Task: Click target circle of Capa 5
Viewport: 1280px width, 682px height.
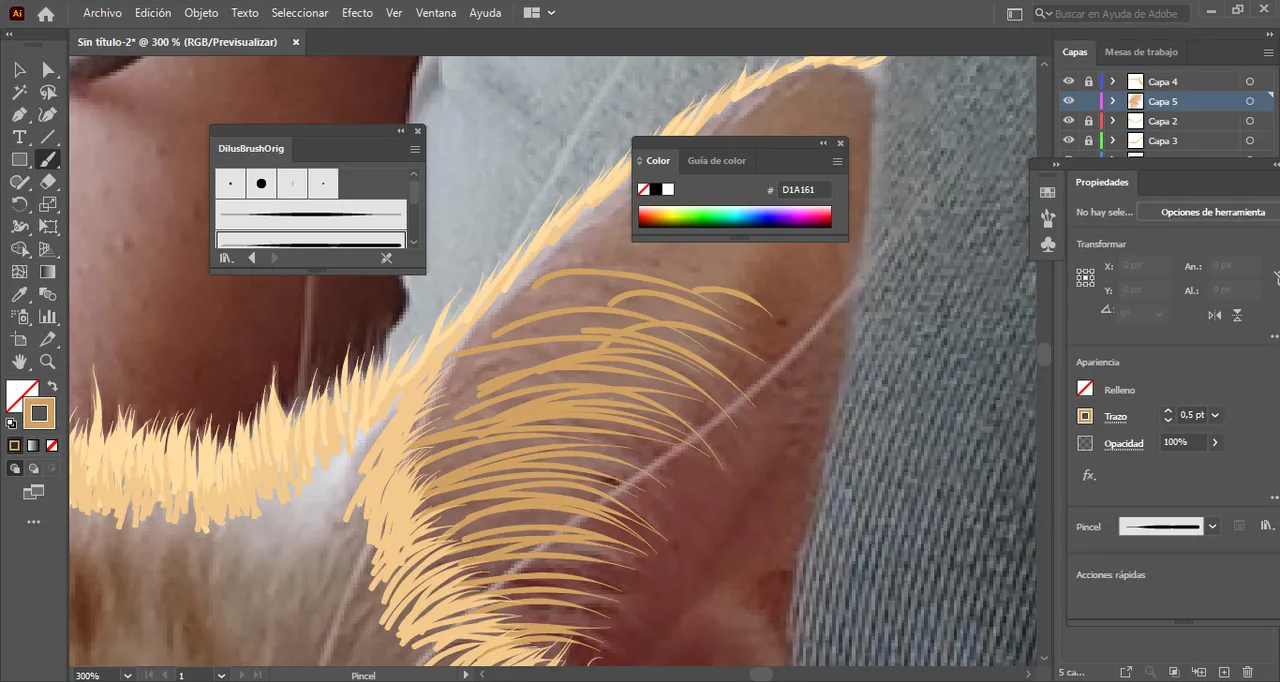Action: (x=1249, y=101)
